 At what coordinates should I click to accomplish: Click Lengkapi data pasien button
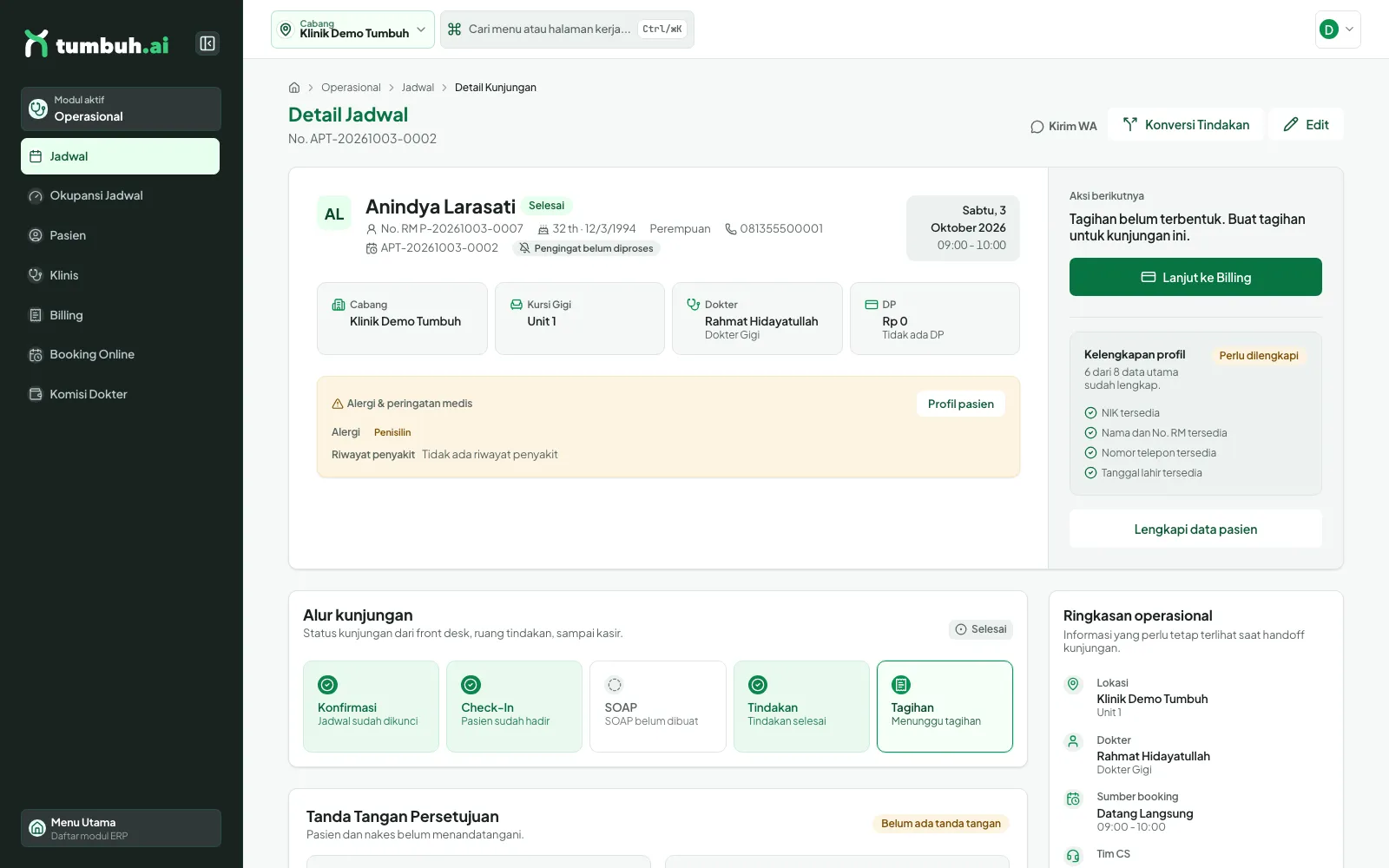point(1195,529)
